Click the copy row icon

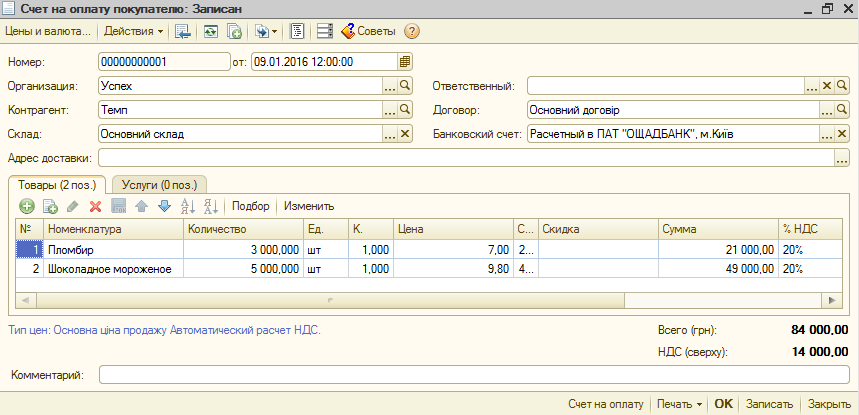(50, 206)
